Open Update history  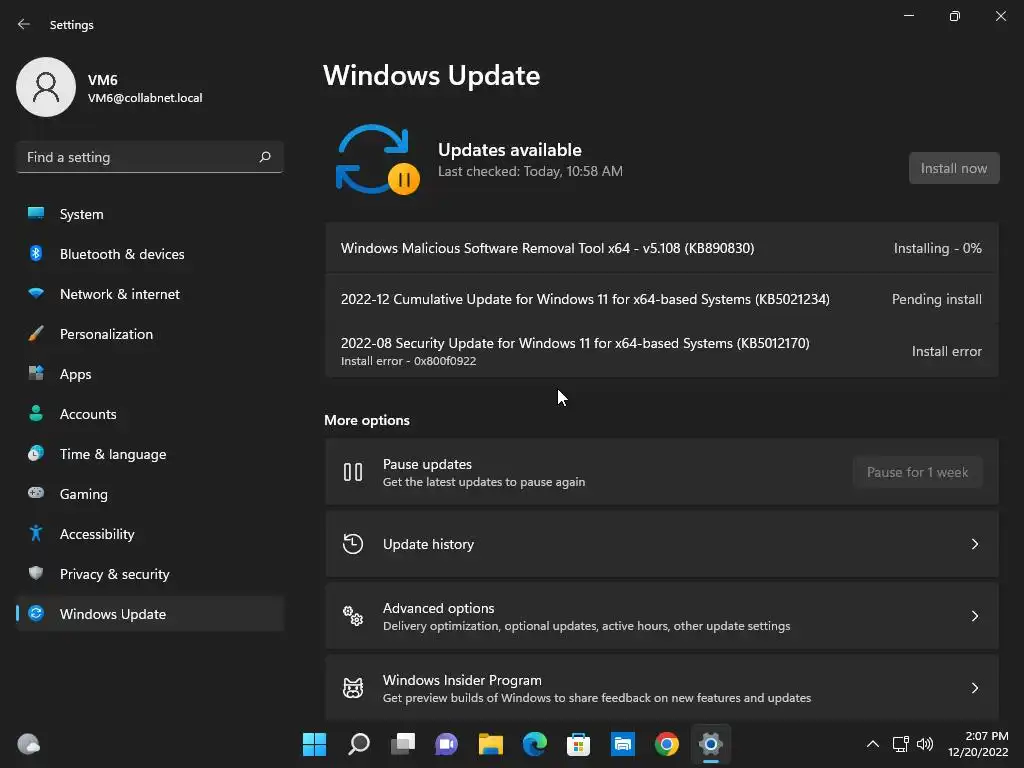[662, 544]
